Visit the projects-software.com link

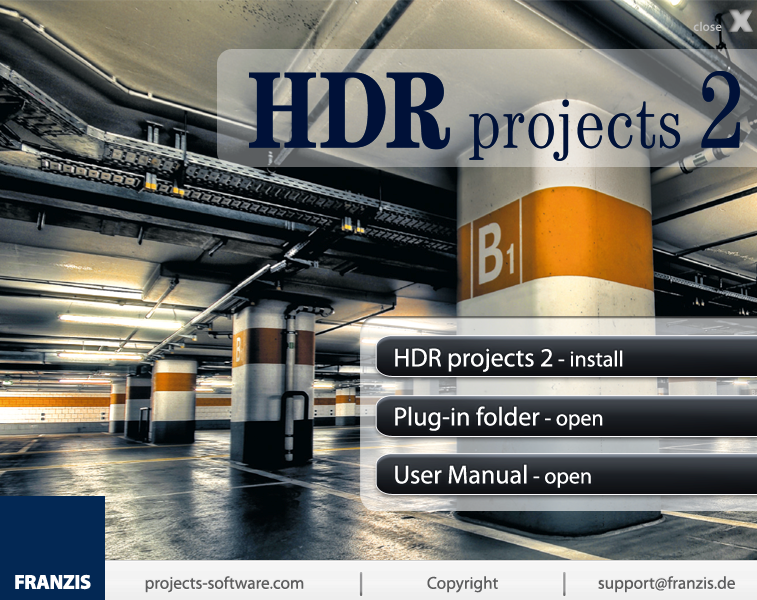tap(224, 584)
